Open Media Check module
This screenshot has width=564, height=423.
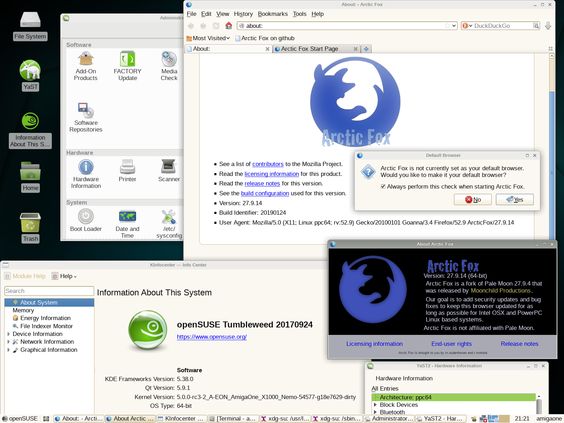[x=169, y=66]
